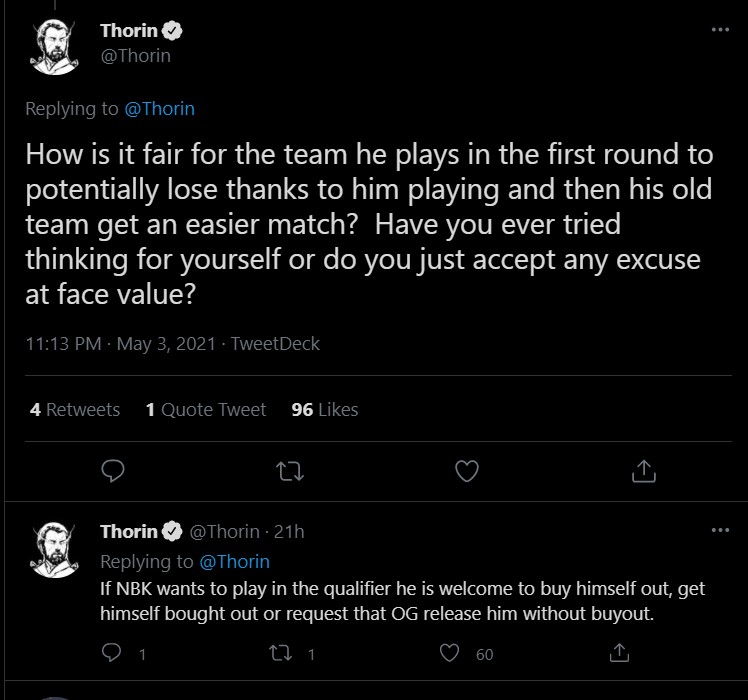This screenshot has width=748, height=700.
Task: View the 96 Likes list
Action: 324,409
